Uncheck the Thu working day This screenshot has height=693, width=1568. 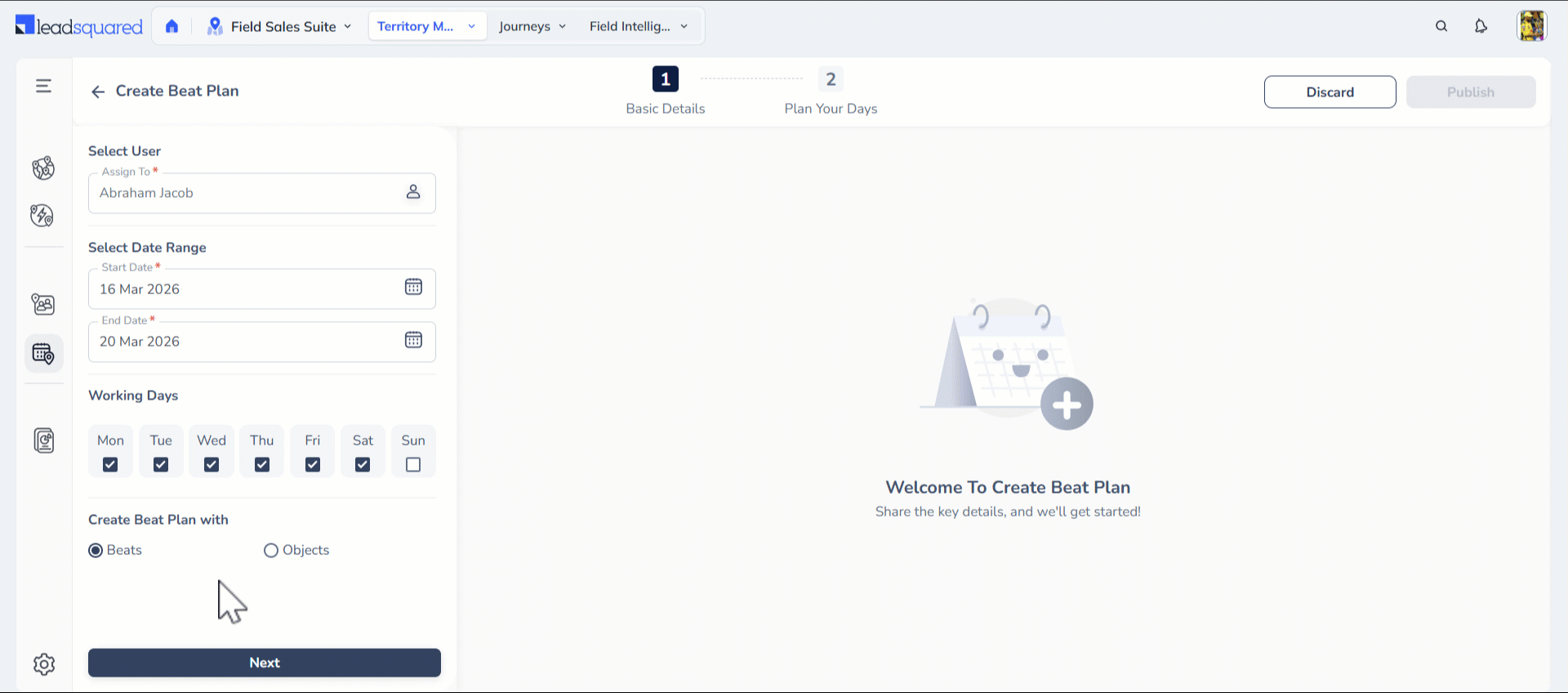point(262,464)
